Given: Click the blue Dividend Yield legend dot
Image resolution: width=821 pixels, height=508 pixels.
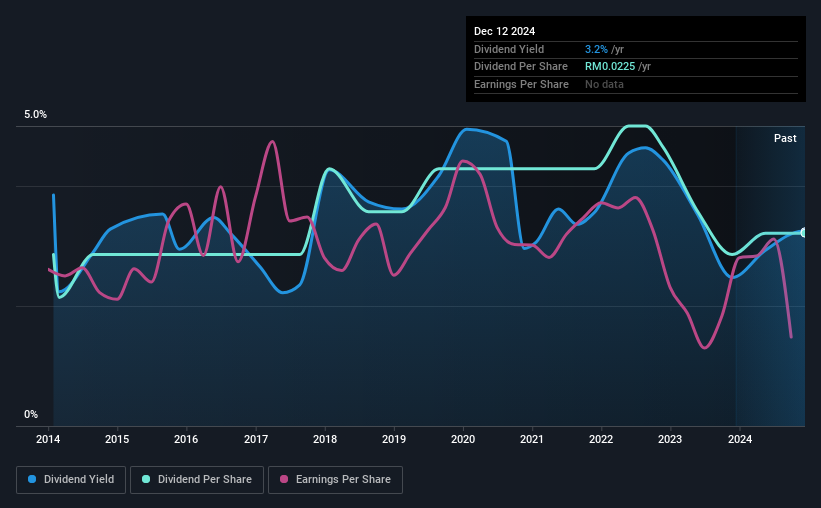Looking at the screenshot, I should point(32,479).
